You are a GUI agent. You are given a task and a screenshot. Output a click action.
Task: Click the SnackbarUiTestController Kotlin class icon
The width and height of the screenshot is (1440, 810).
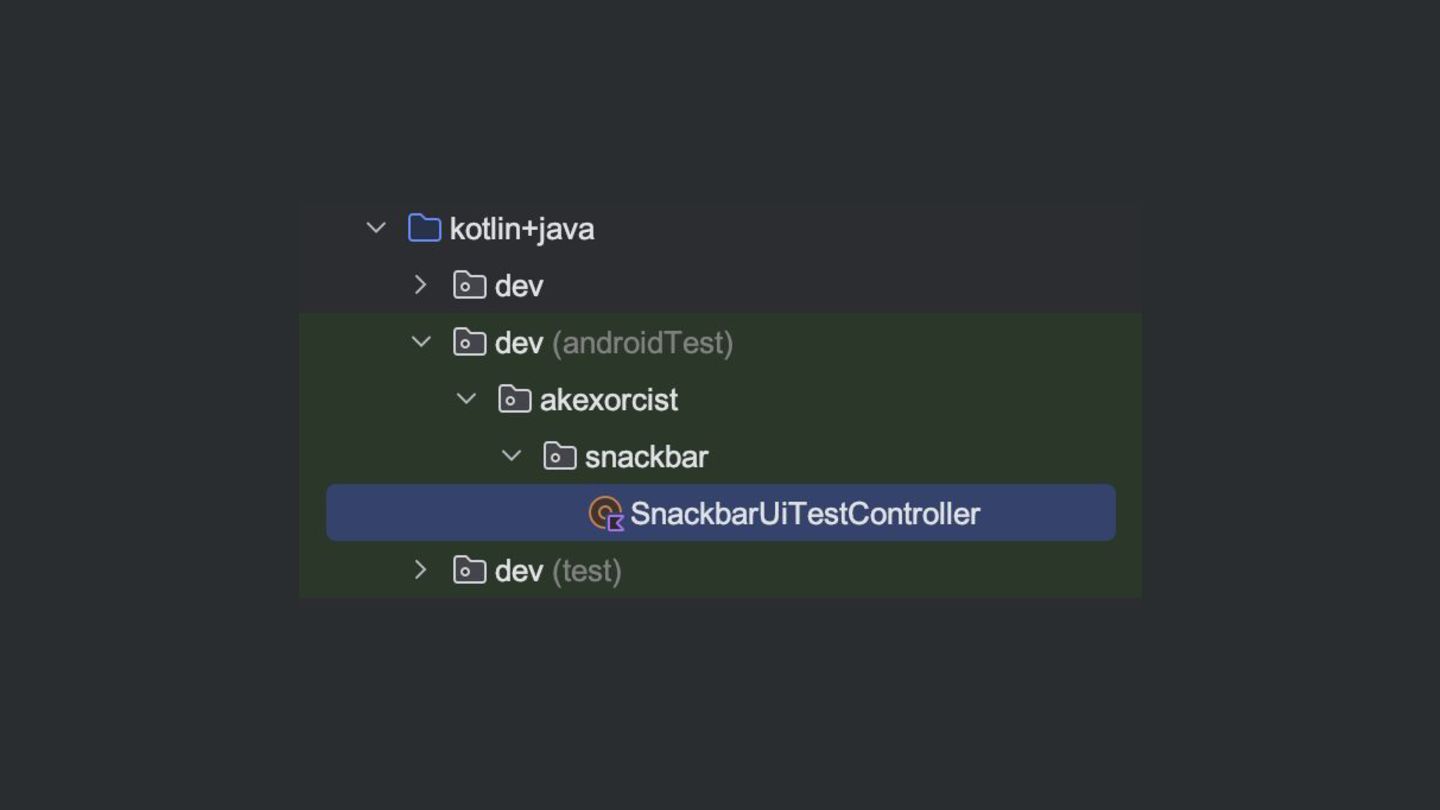(x=606, y=513)
